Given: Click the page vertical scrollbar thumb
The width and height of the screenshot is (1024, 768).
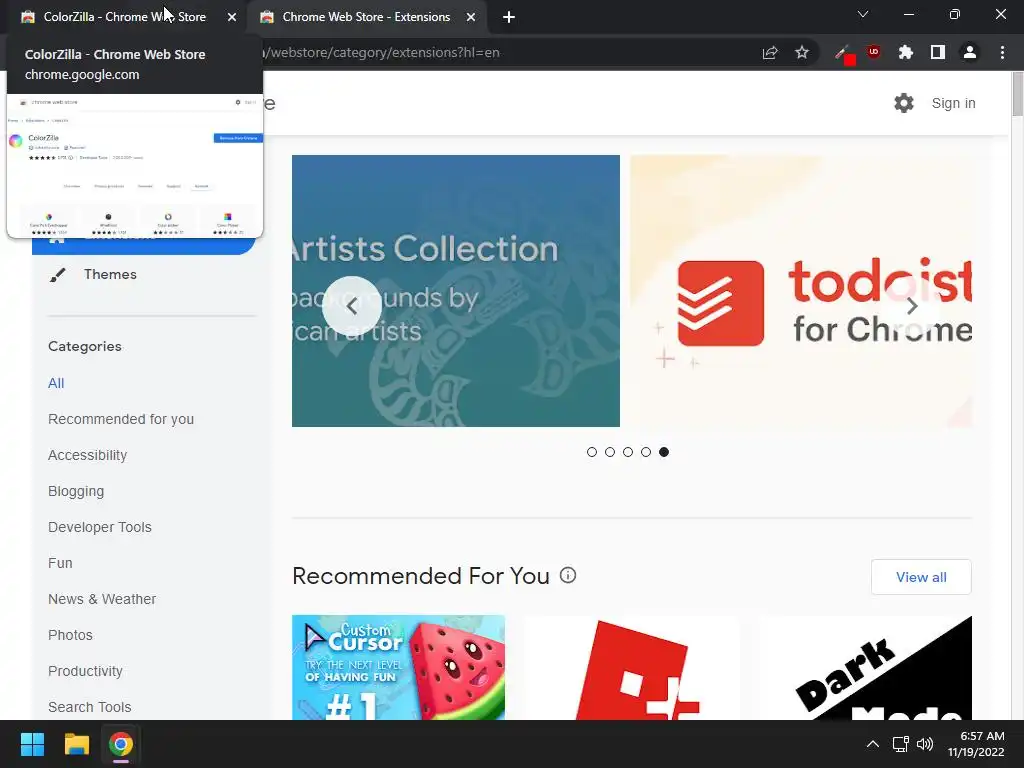Looking at the screenshot, I should pos(1017,94).
